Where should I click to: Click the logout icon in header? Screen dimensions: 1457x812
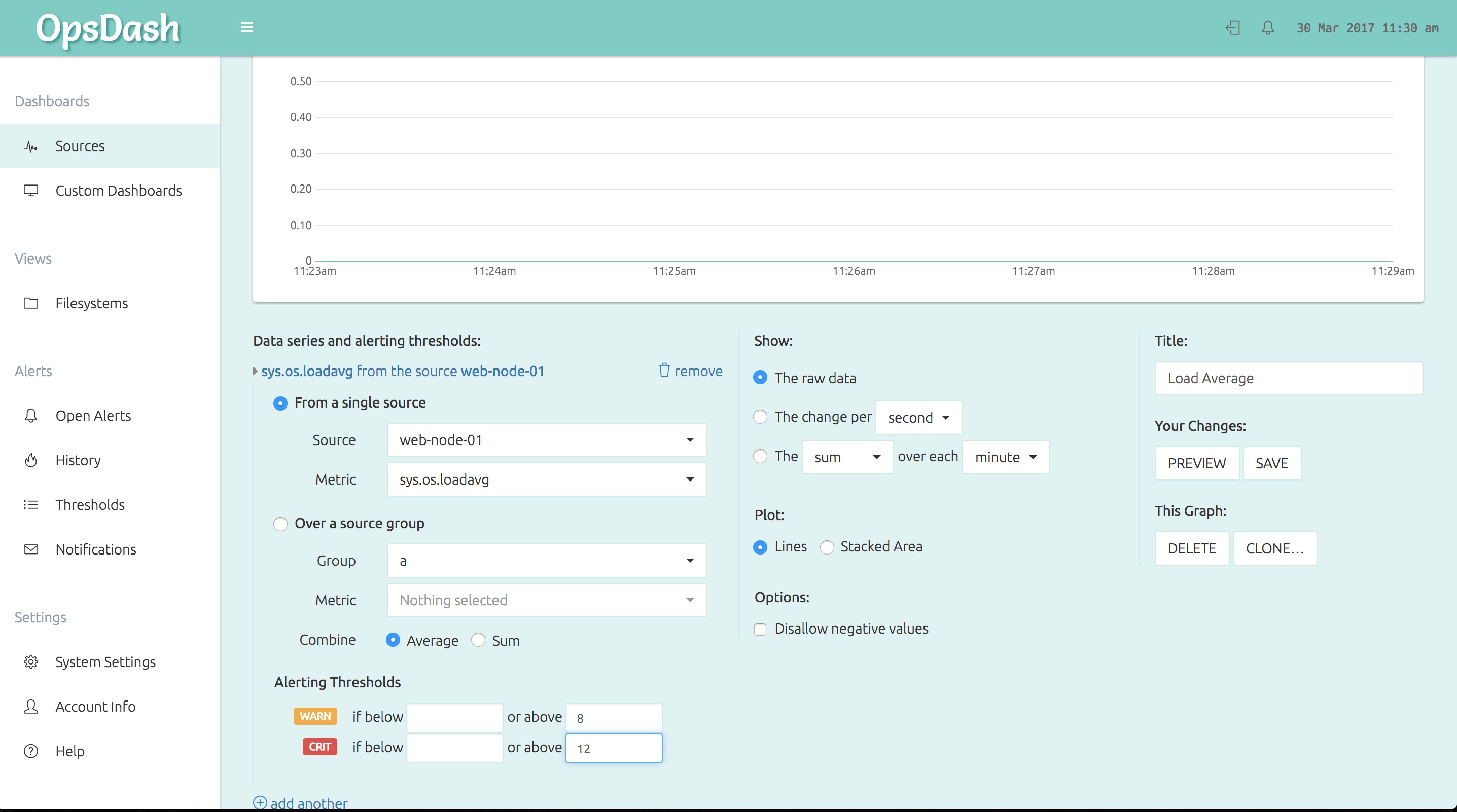[x=1232, y=28]
